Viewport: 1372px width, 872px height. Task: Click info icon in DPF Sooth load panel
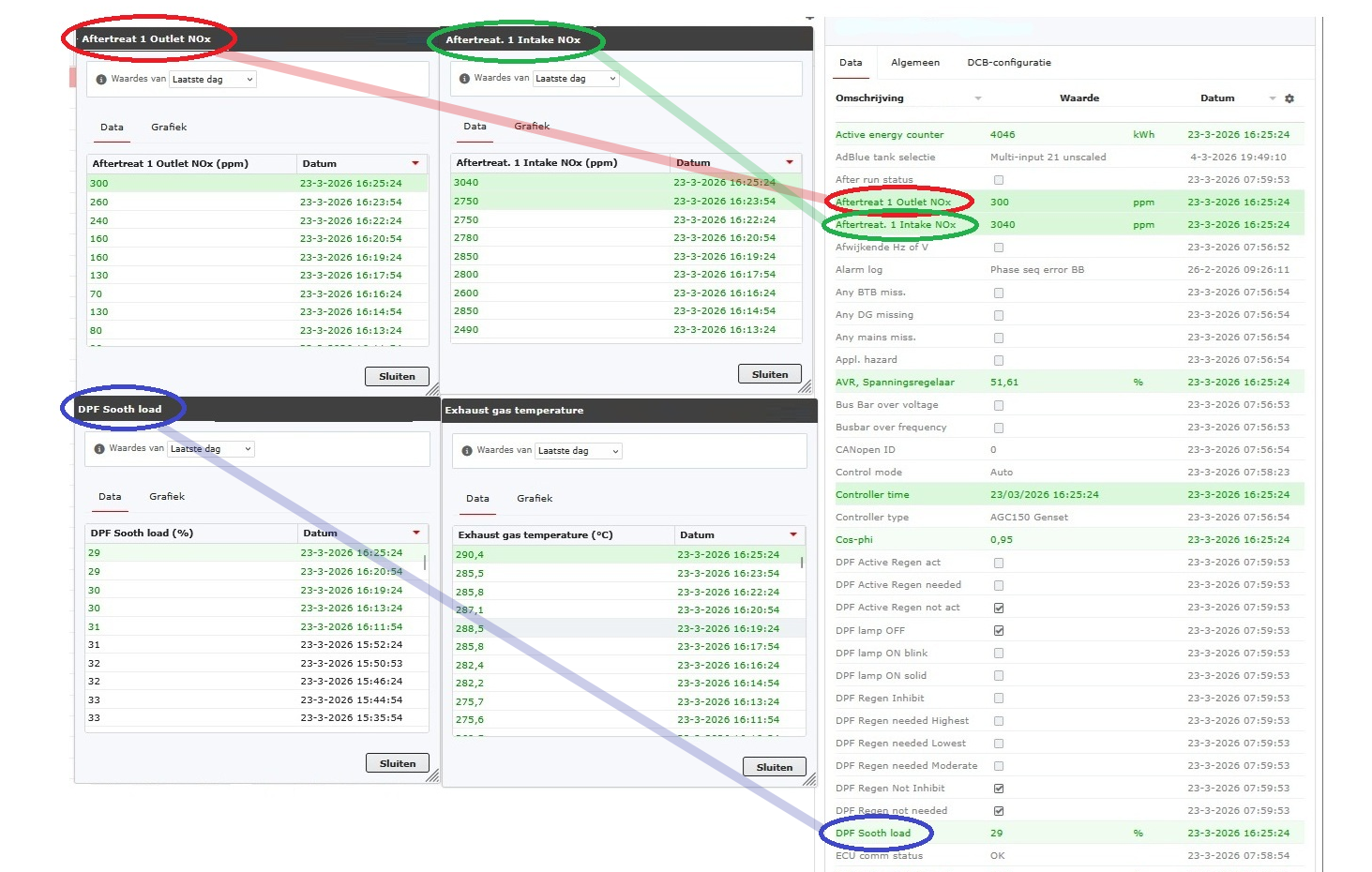(99, 449)
